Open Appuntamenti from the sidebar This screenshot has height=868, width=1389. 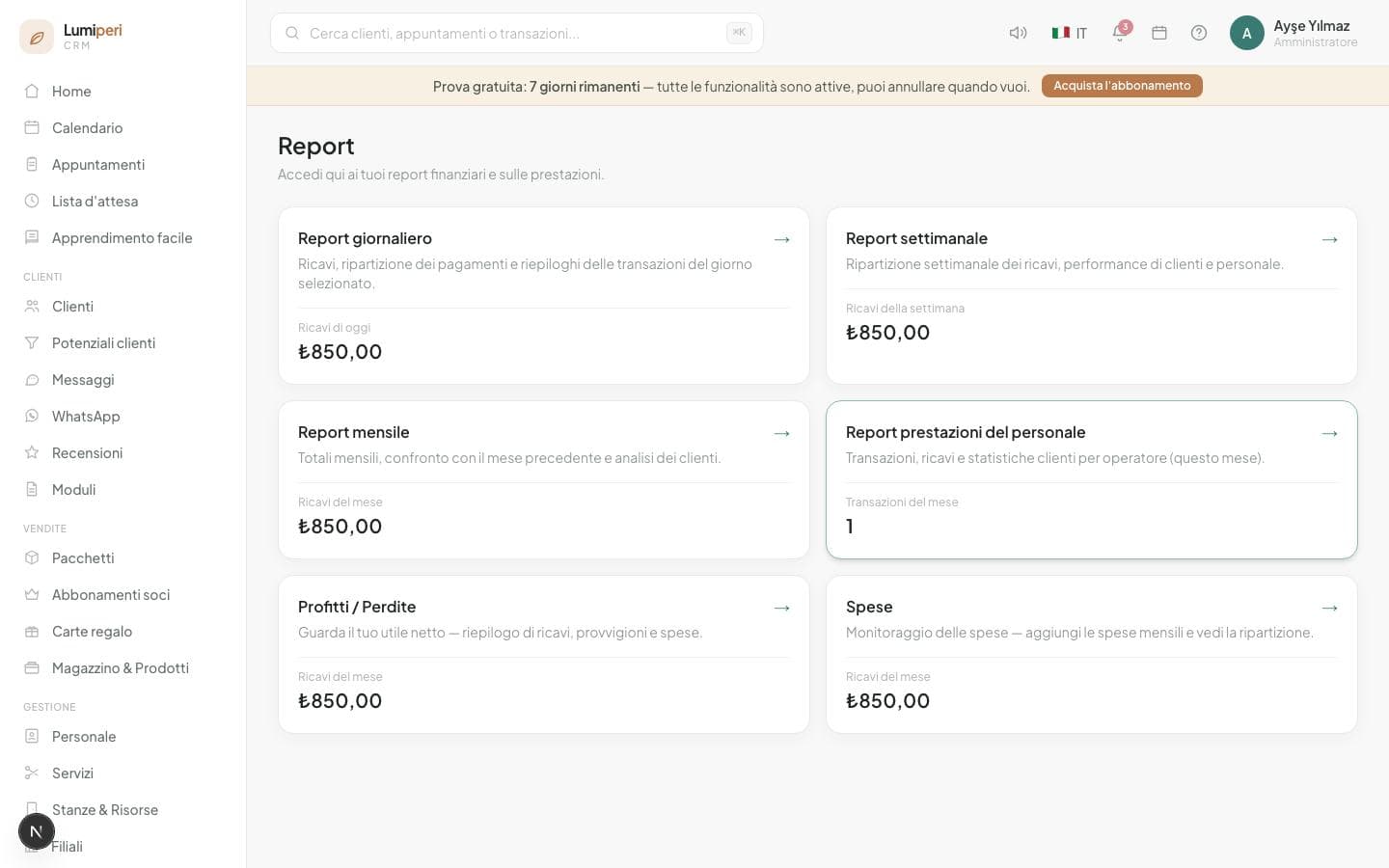tap(123, 164)
